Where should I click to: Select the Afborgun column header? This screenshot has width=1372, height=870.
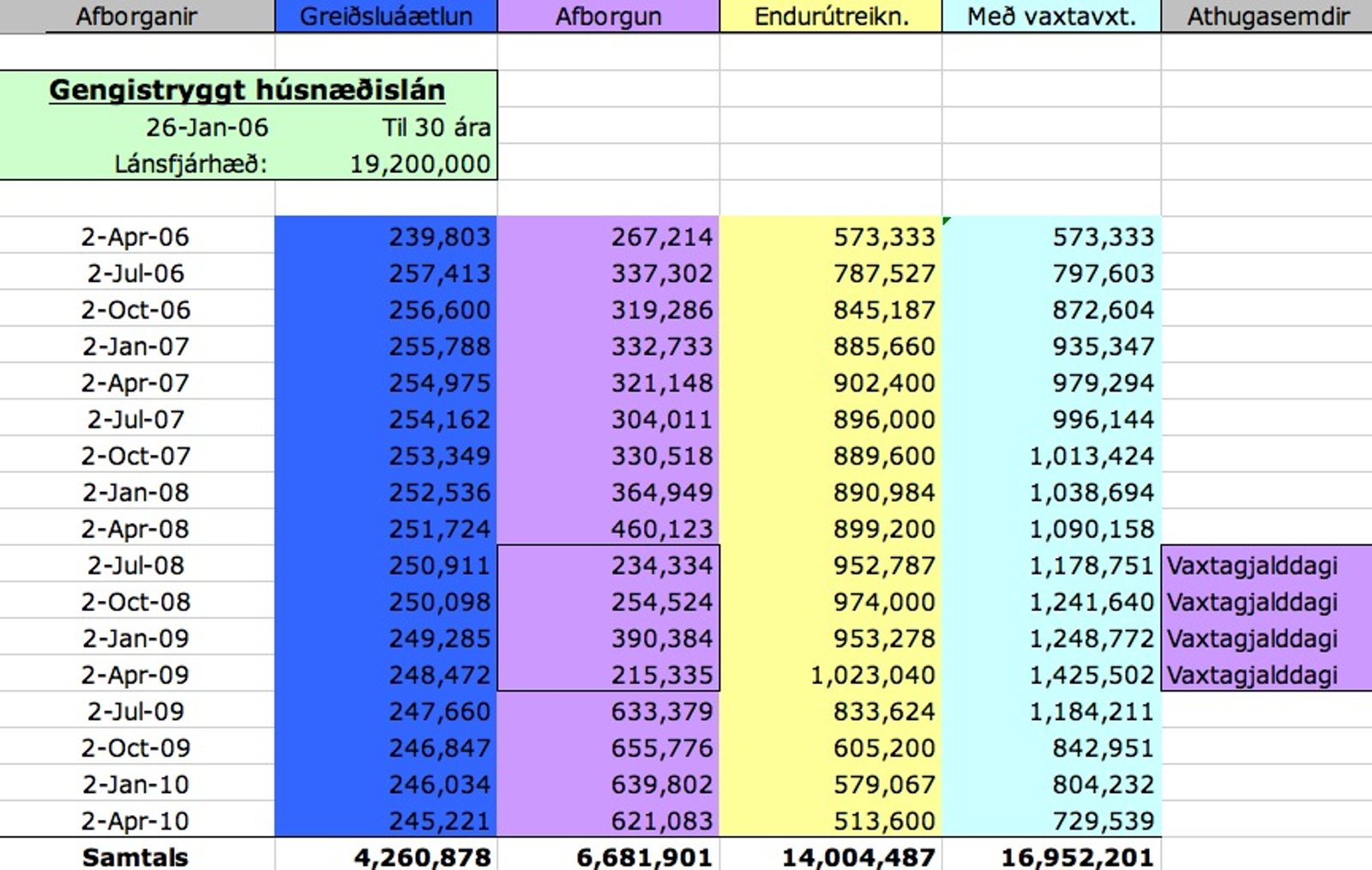coord(608,16)
